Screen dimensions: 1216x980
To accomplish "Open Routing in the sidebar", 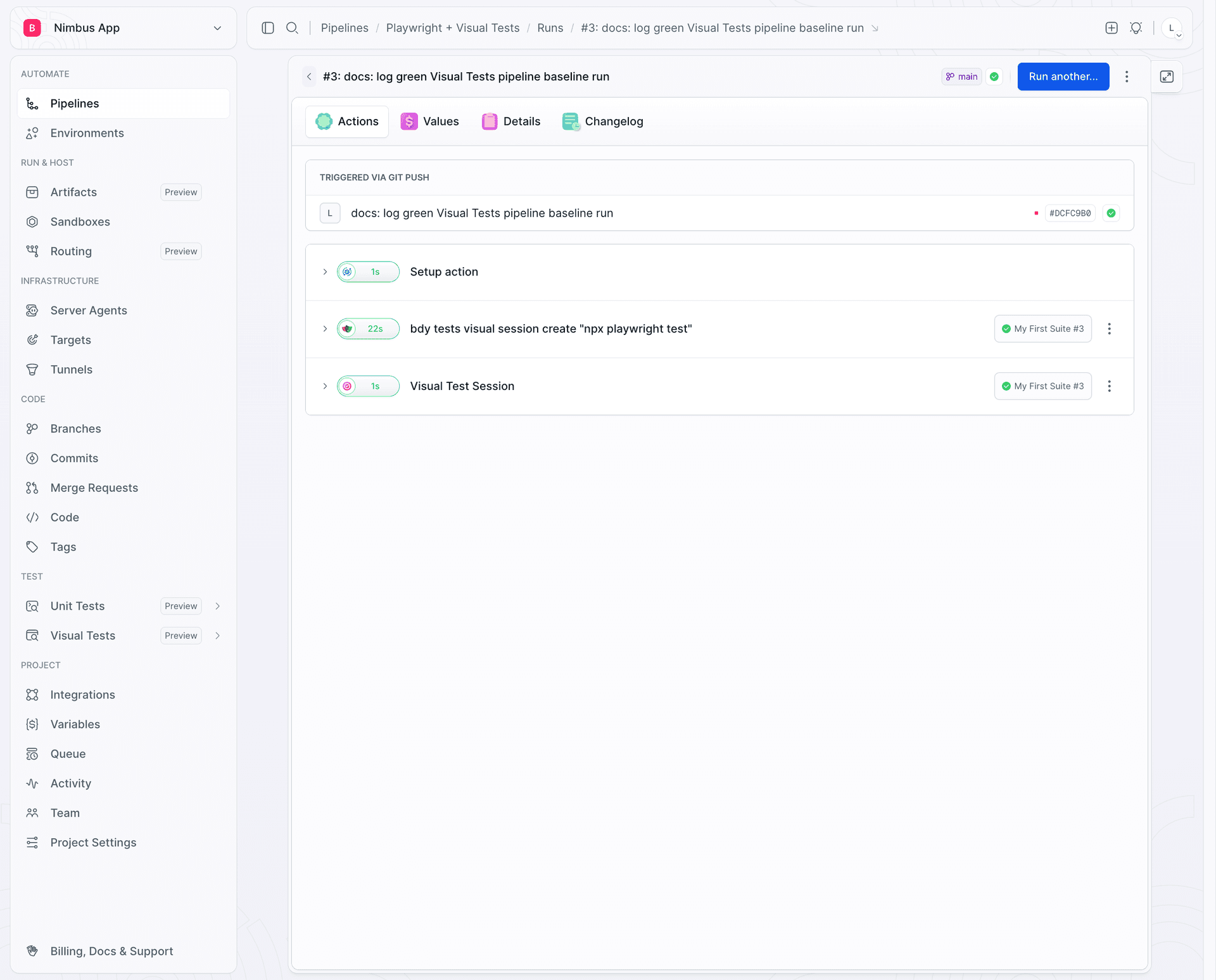I will click(x=123, y=251).
